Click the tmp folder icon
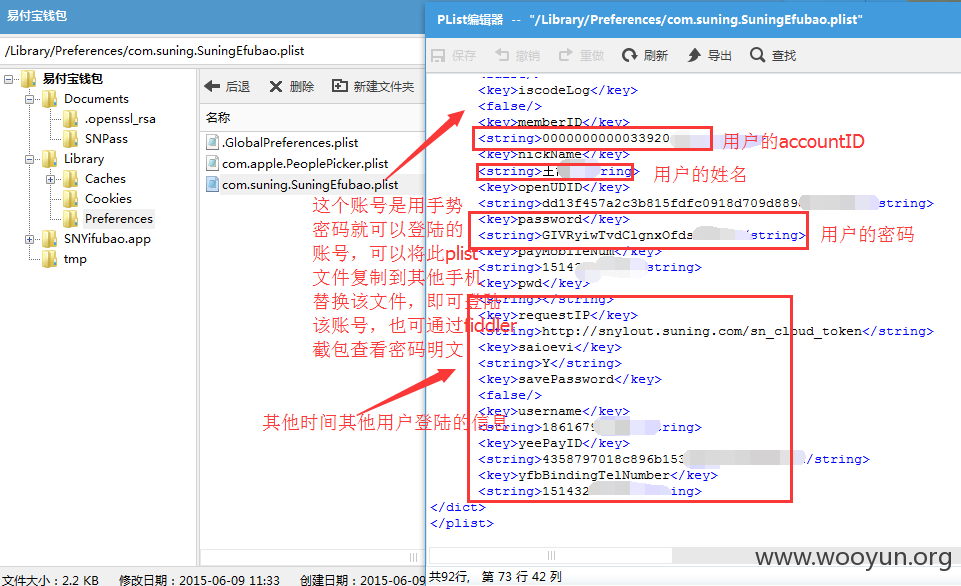The height and width of the screenshot is (586, 961). [50, 259]
